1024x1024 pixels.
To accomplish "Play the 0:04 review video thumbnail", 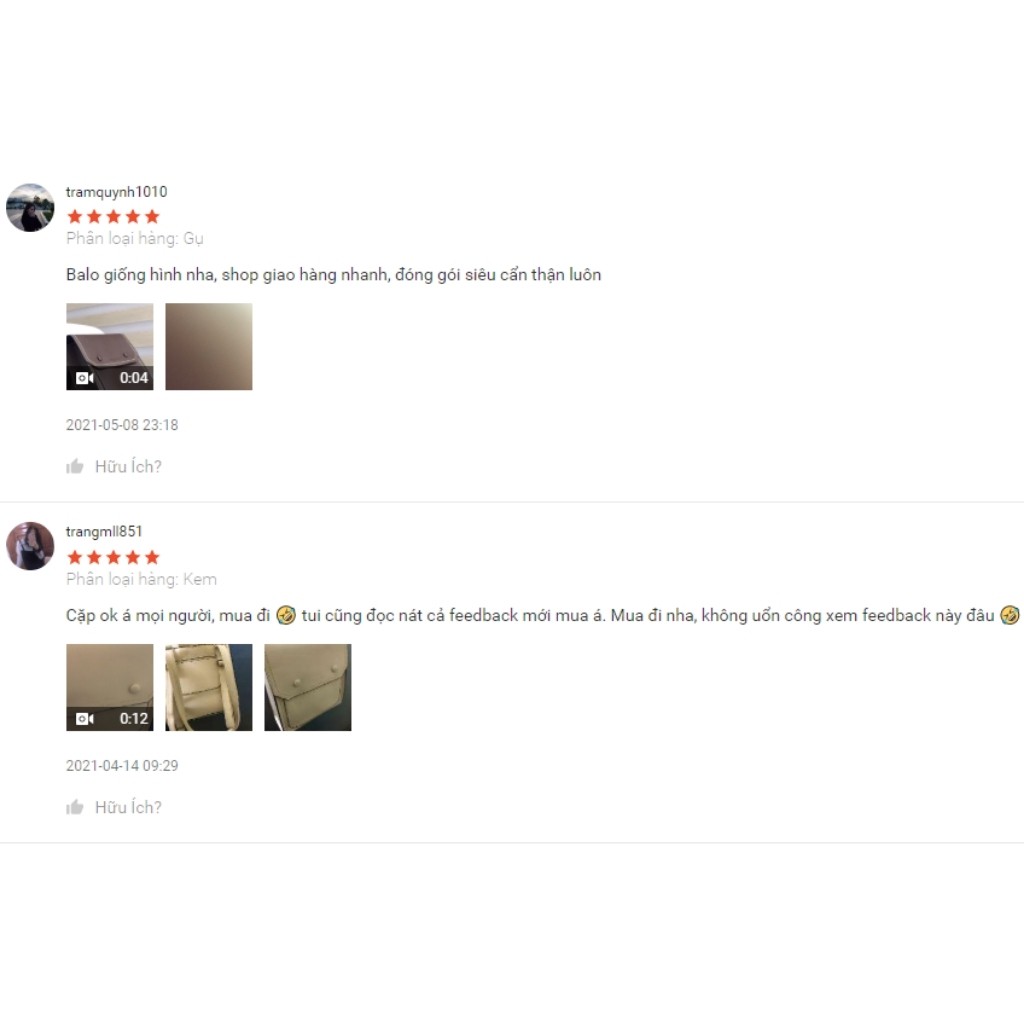I will point(110,347).
